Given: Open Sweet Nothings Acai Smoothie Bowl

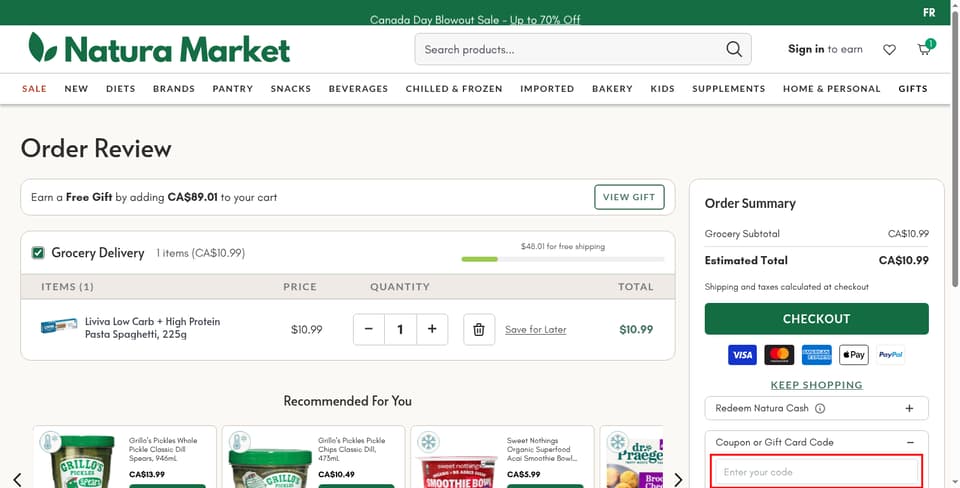Looking at the screenshot, I should [x=541, y=449].
